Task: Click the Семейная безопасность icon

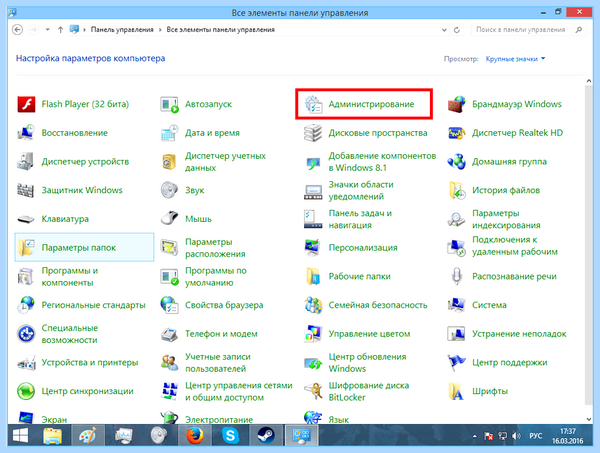Action: pyautogui.click(x=313, y=305)
